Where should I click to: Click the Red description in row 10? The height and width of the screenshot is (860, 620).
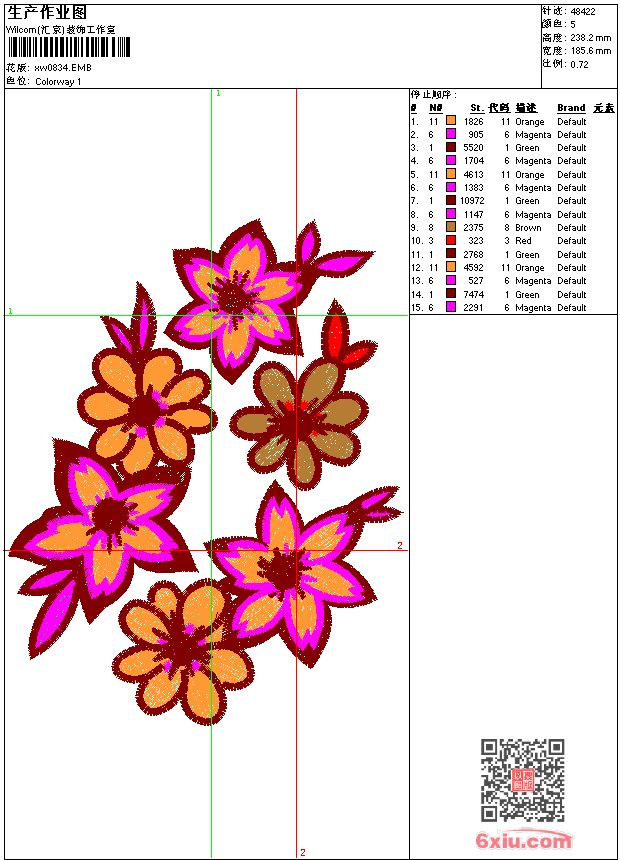coord(523,241)
